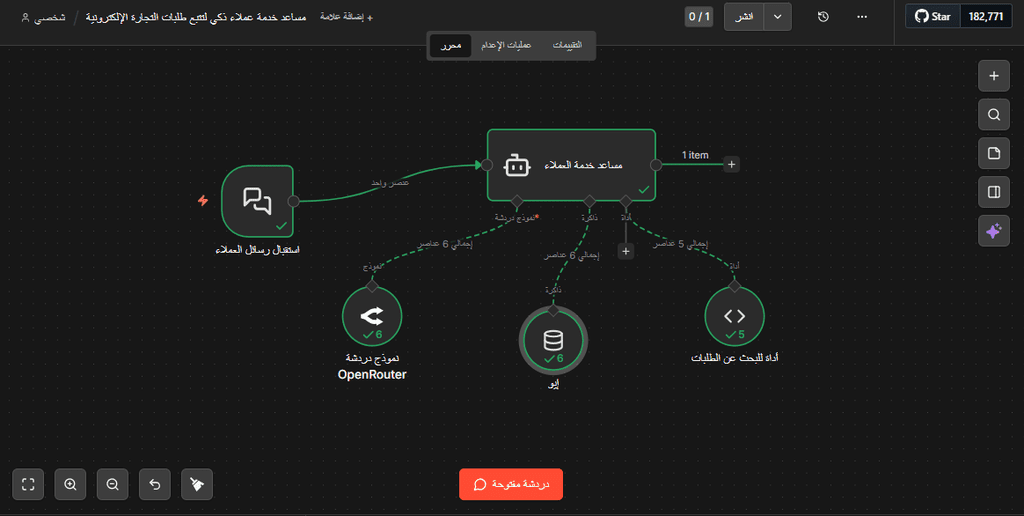Switch to the عمليات الإعدام tab
Image resolution: width=1024 pixels, height=516 pixels.
click(505, 46)
